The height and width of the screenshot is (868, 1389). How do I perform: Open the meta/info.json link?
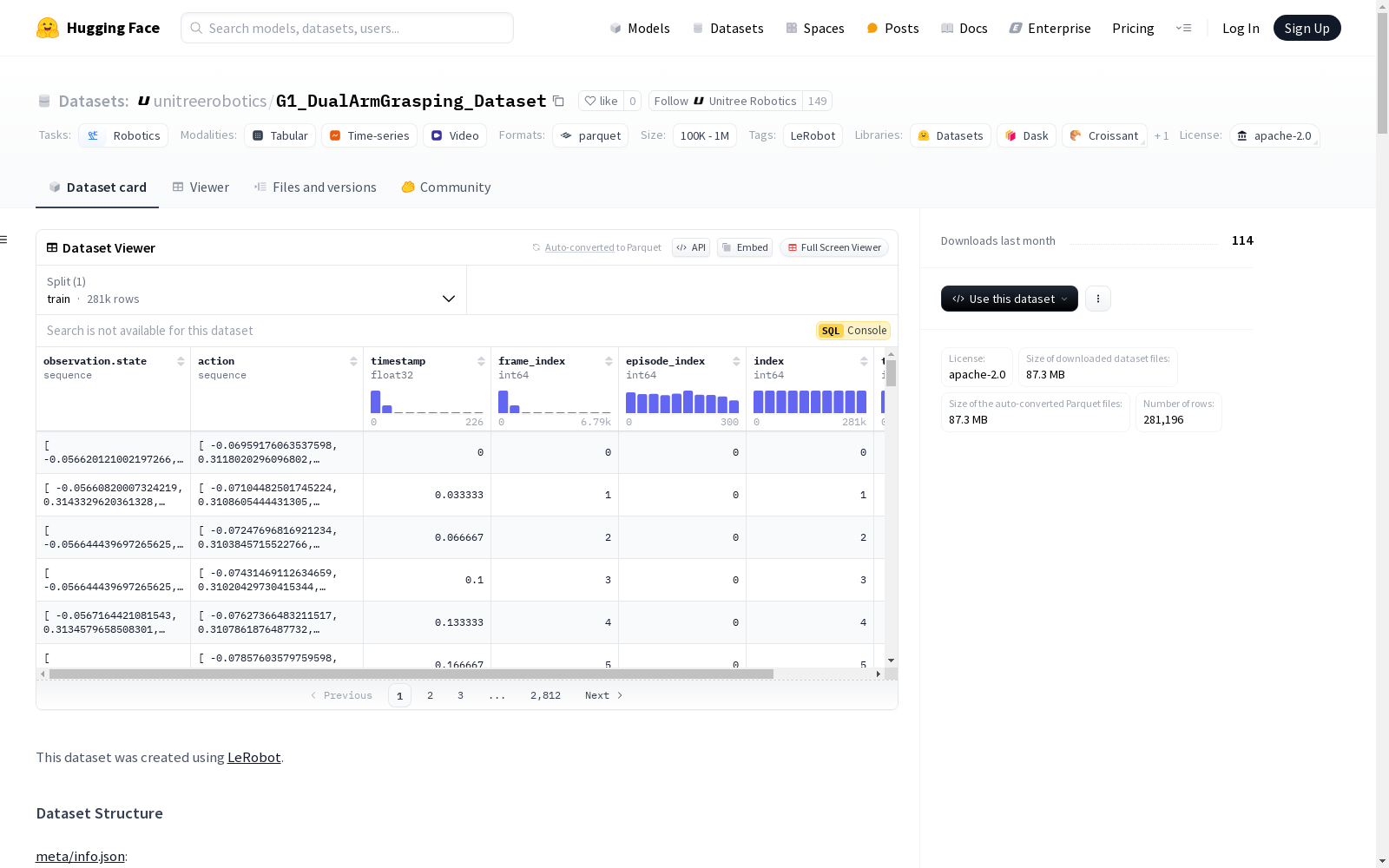coord(80,857)
